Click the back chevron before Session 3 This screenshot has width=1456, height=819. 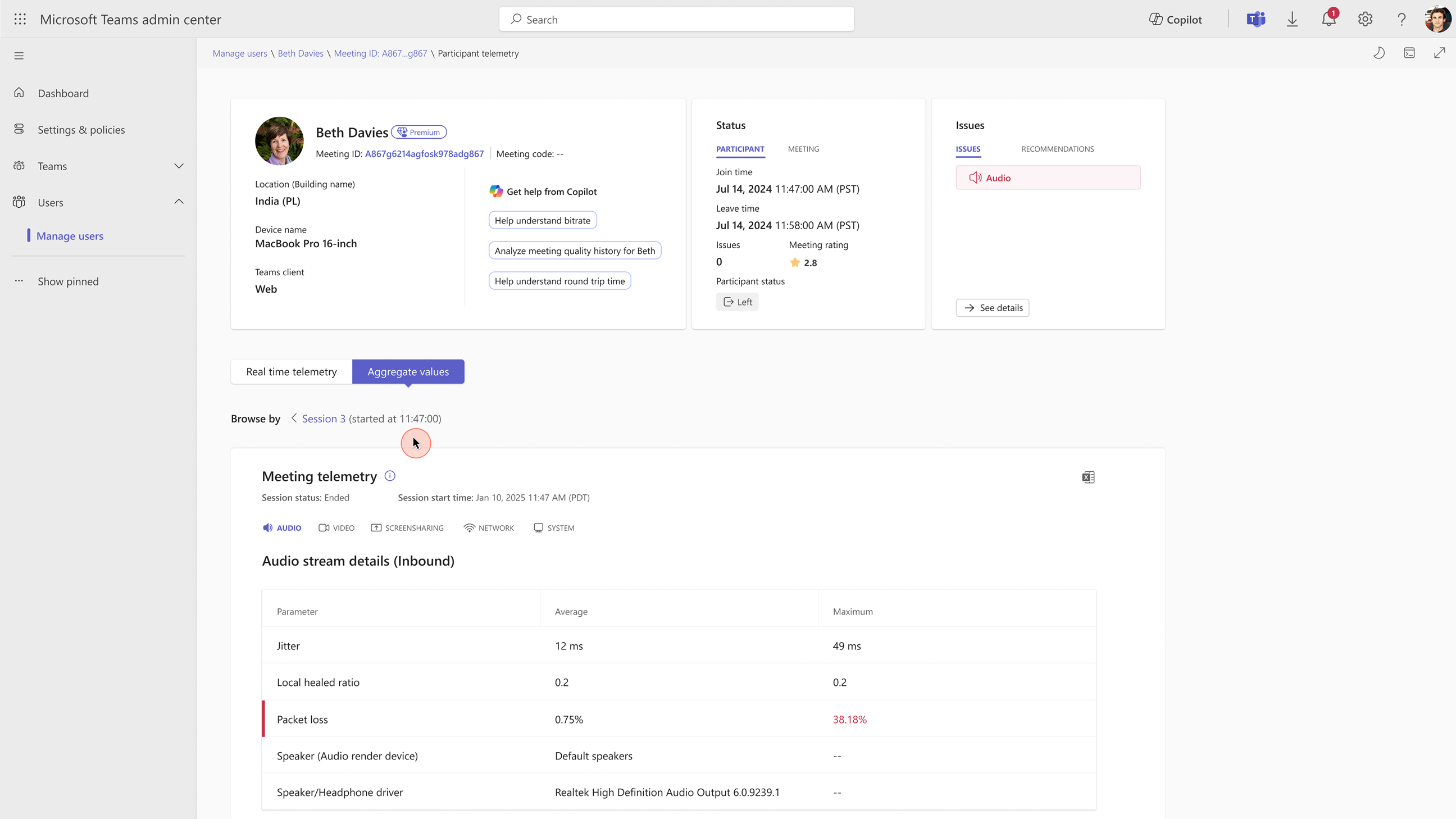[294, 418]
